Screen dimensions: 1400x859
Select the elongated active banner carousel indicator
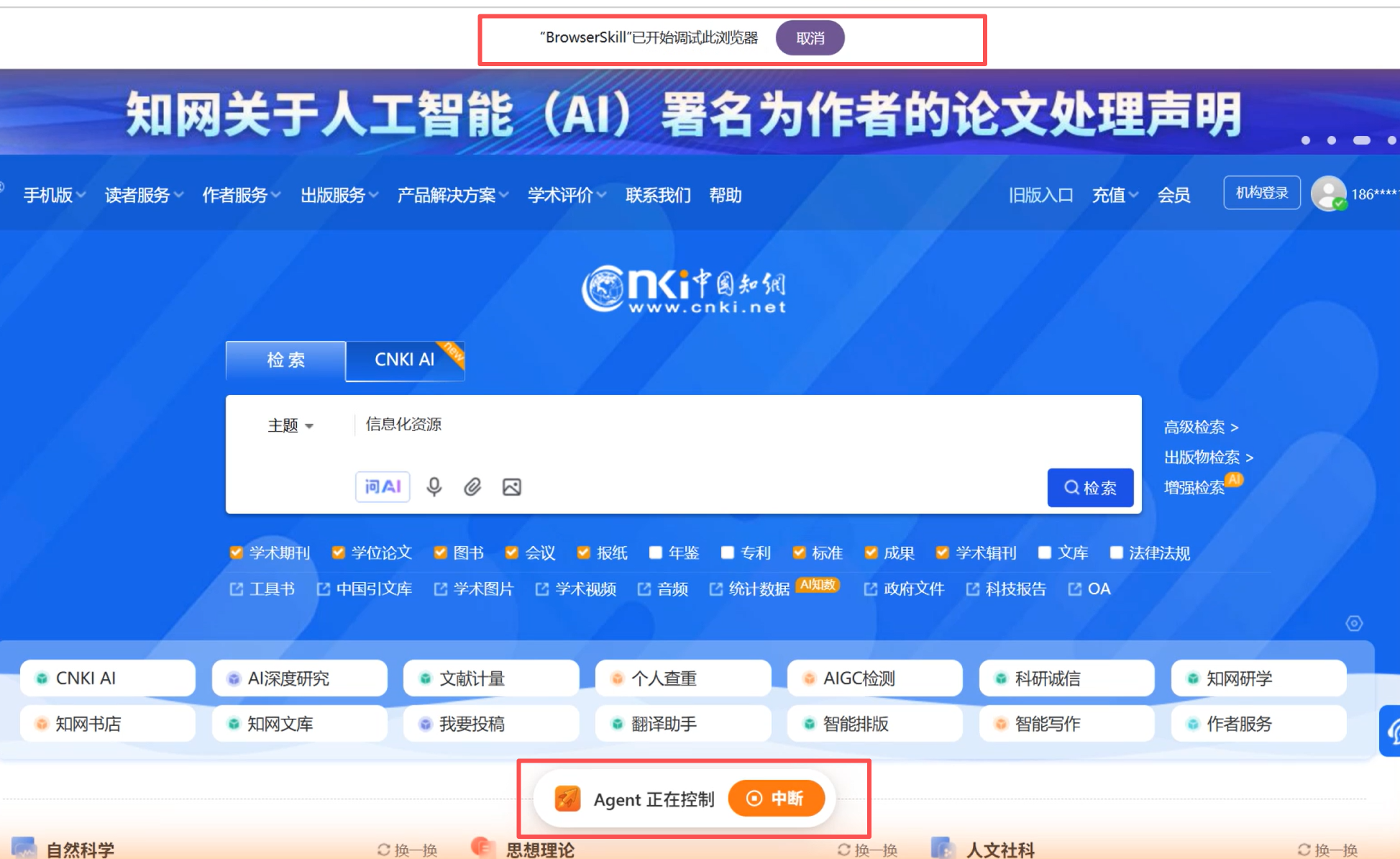click(x=1361, y=140)
